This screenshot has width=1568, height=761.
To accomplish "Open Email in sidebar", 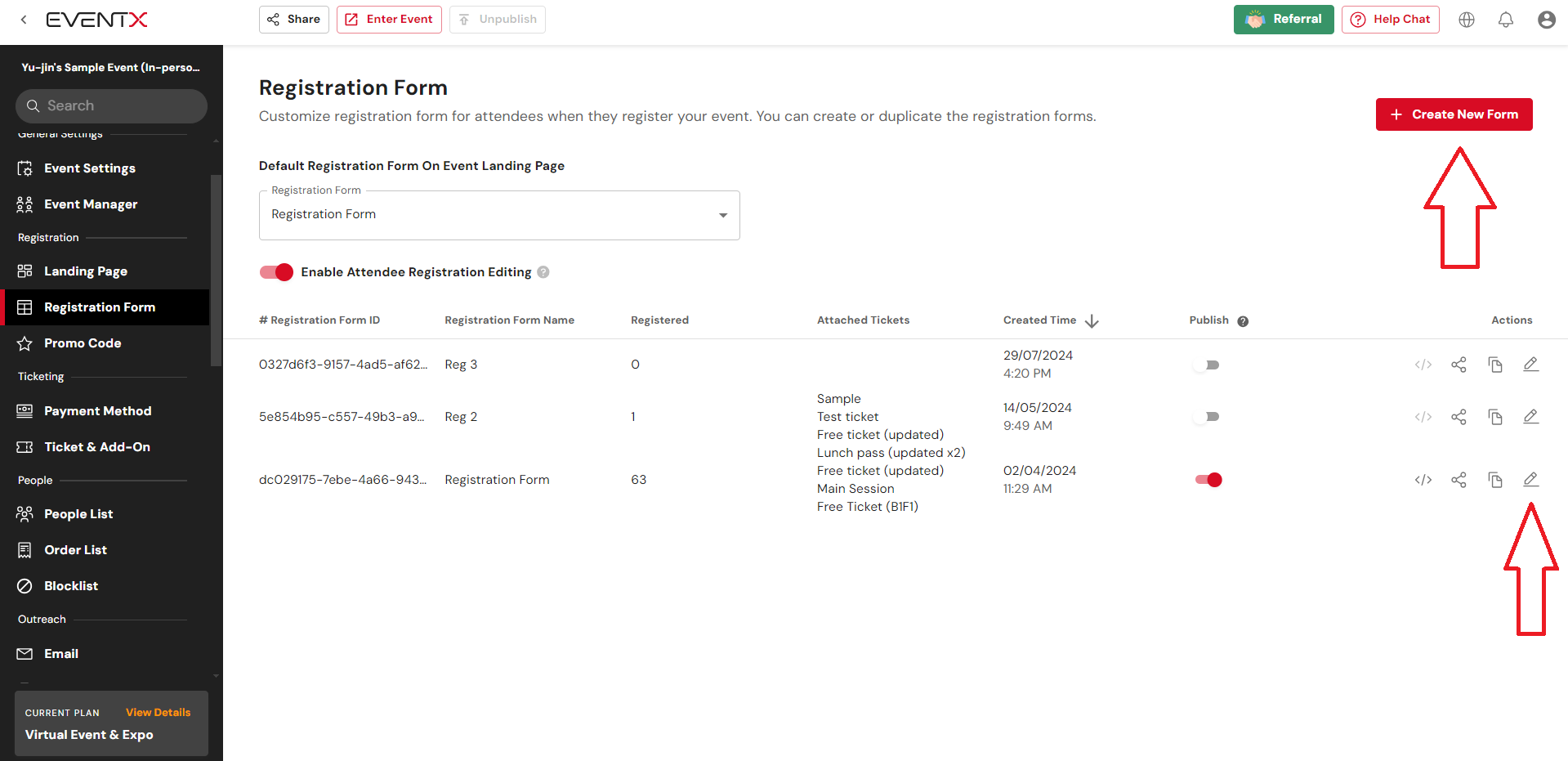I will click(106, 654).
